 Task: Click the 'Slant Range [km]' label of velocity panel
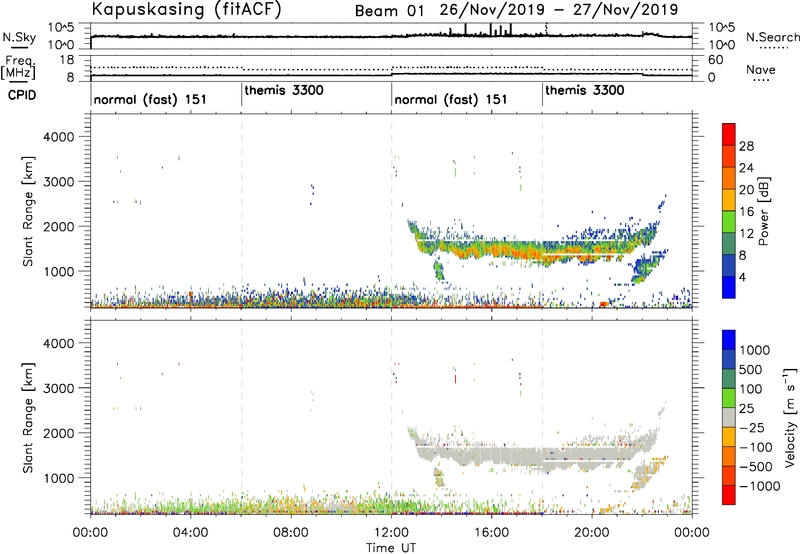(29, 418)
